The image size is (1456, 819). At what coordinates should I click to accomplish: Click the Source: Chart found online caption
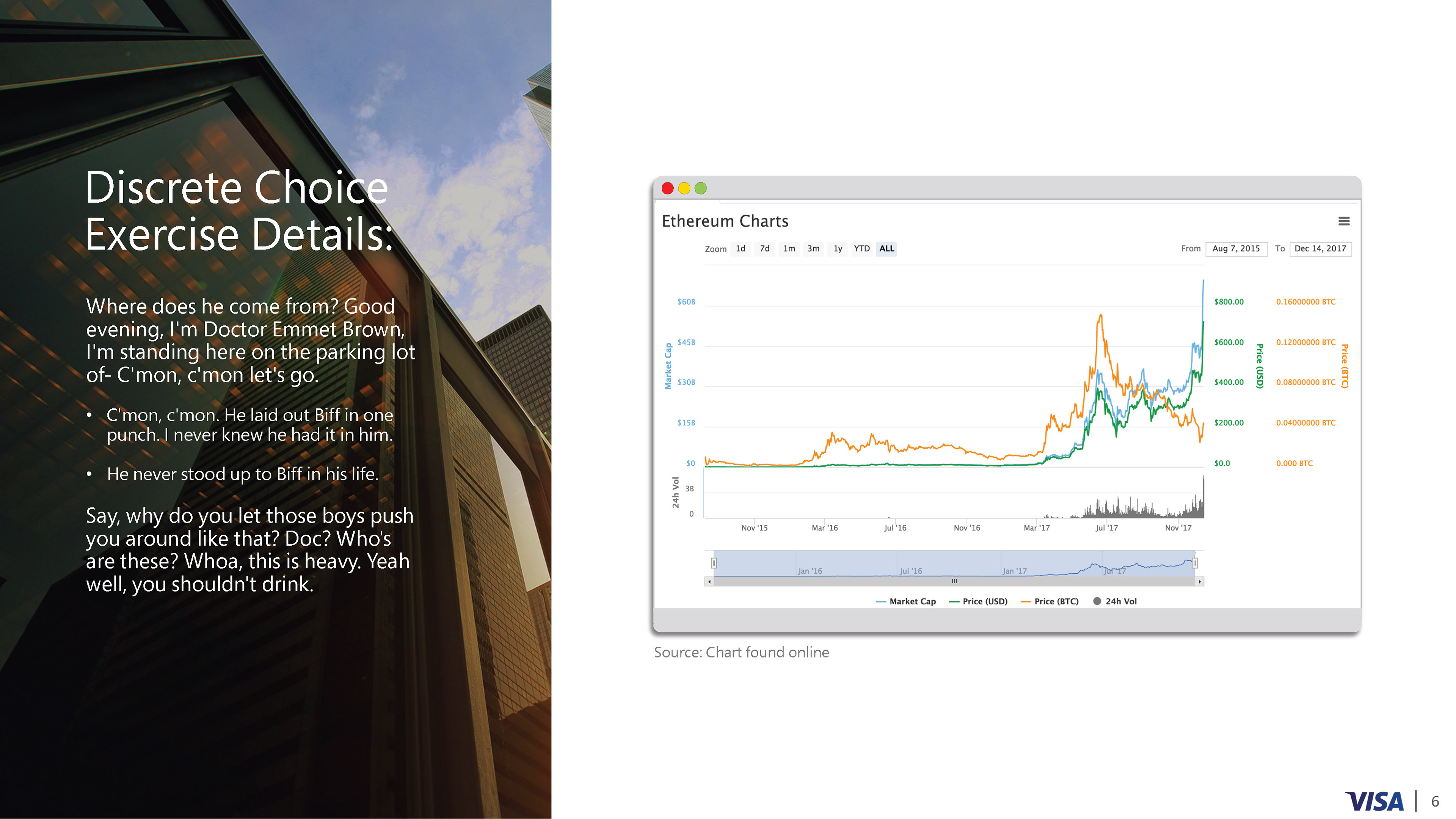741,652
